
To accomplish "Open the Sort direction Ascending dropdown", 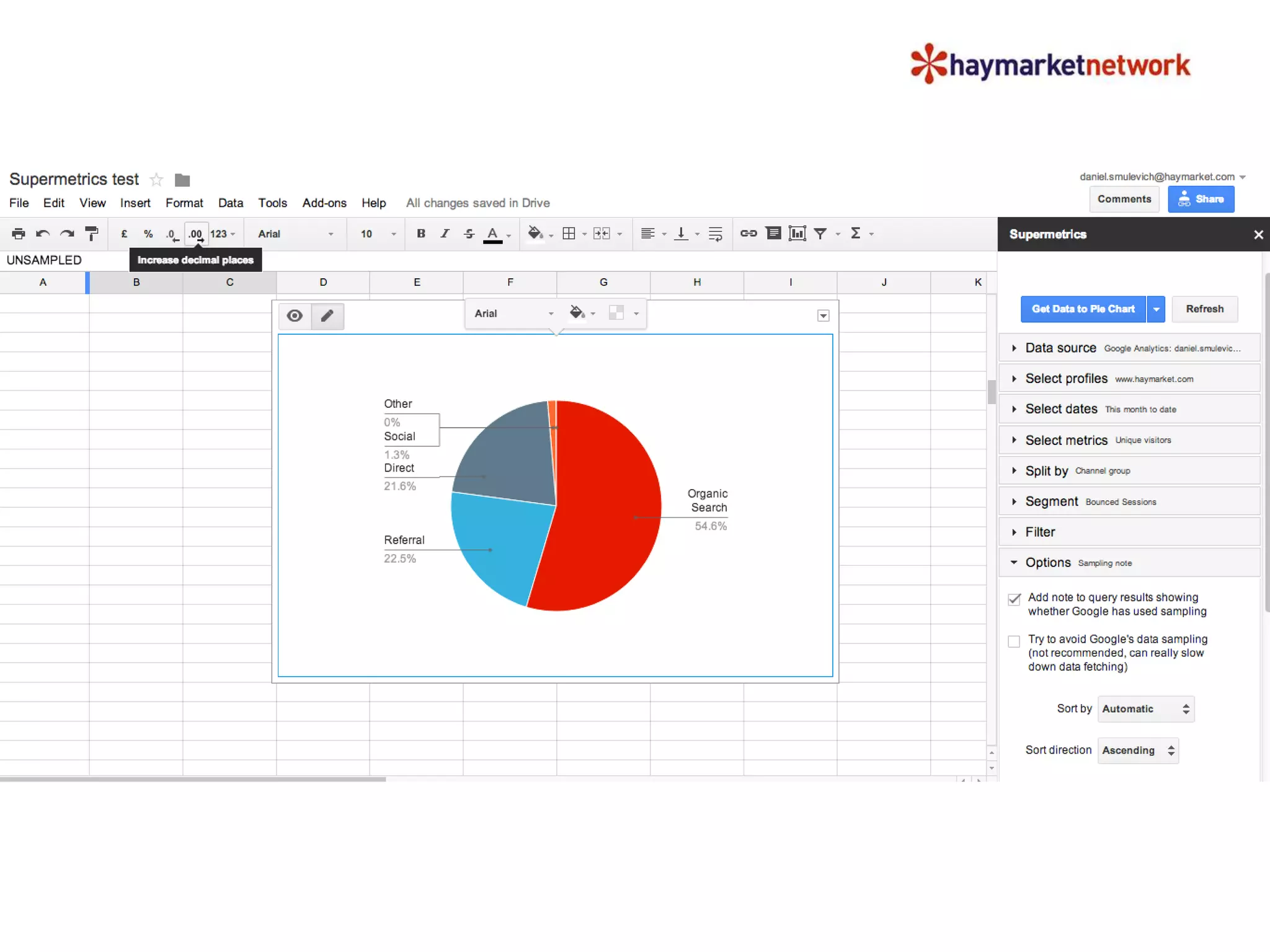I will [1137, 751].
